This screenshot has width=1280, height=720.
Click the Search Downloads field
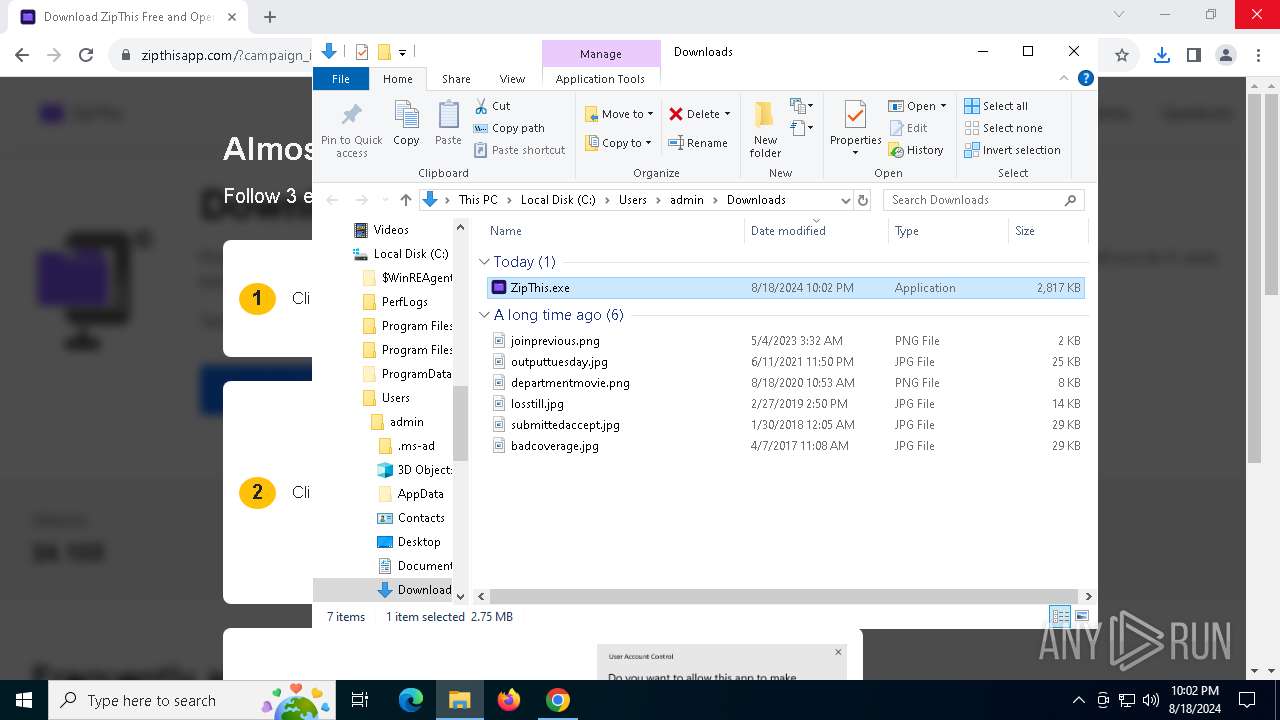[984, 200]
